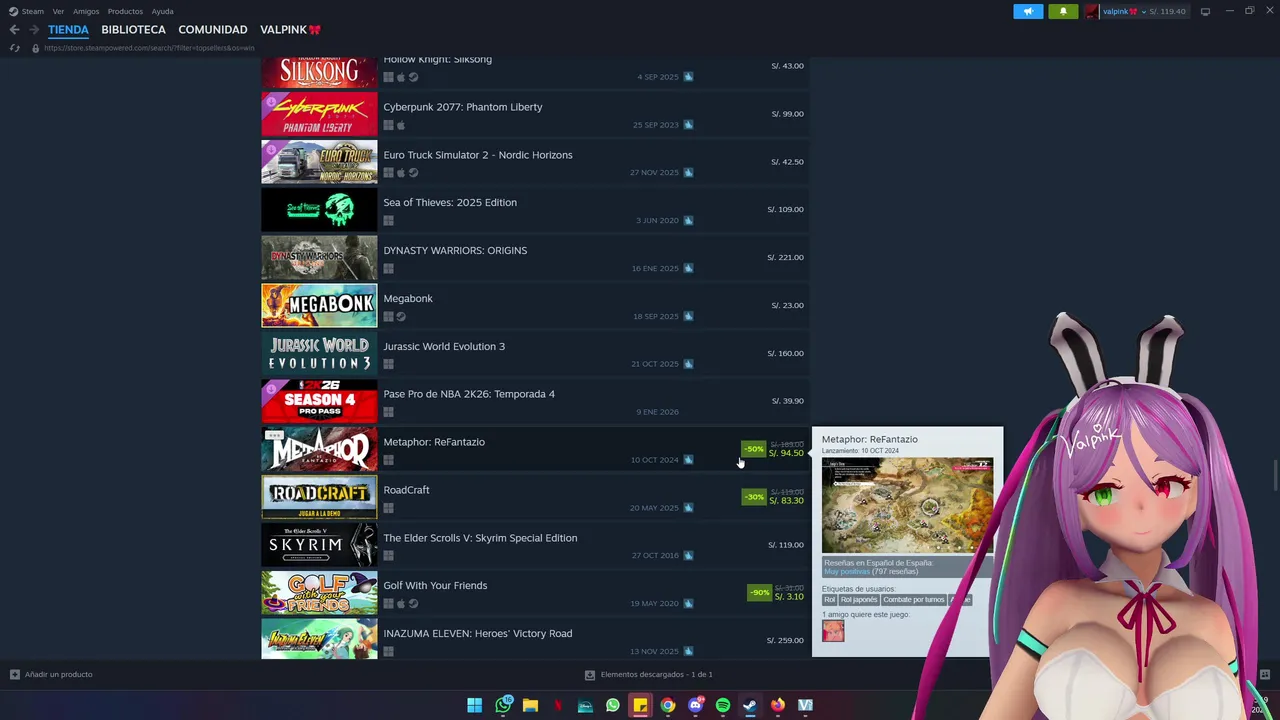Click the friend avatar wishing Metaphor

833,631
